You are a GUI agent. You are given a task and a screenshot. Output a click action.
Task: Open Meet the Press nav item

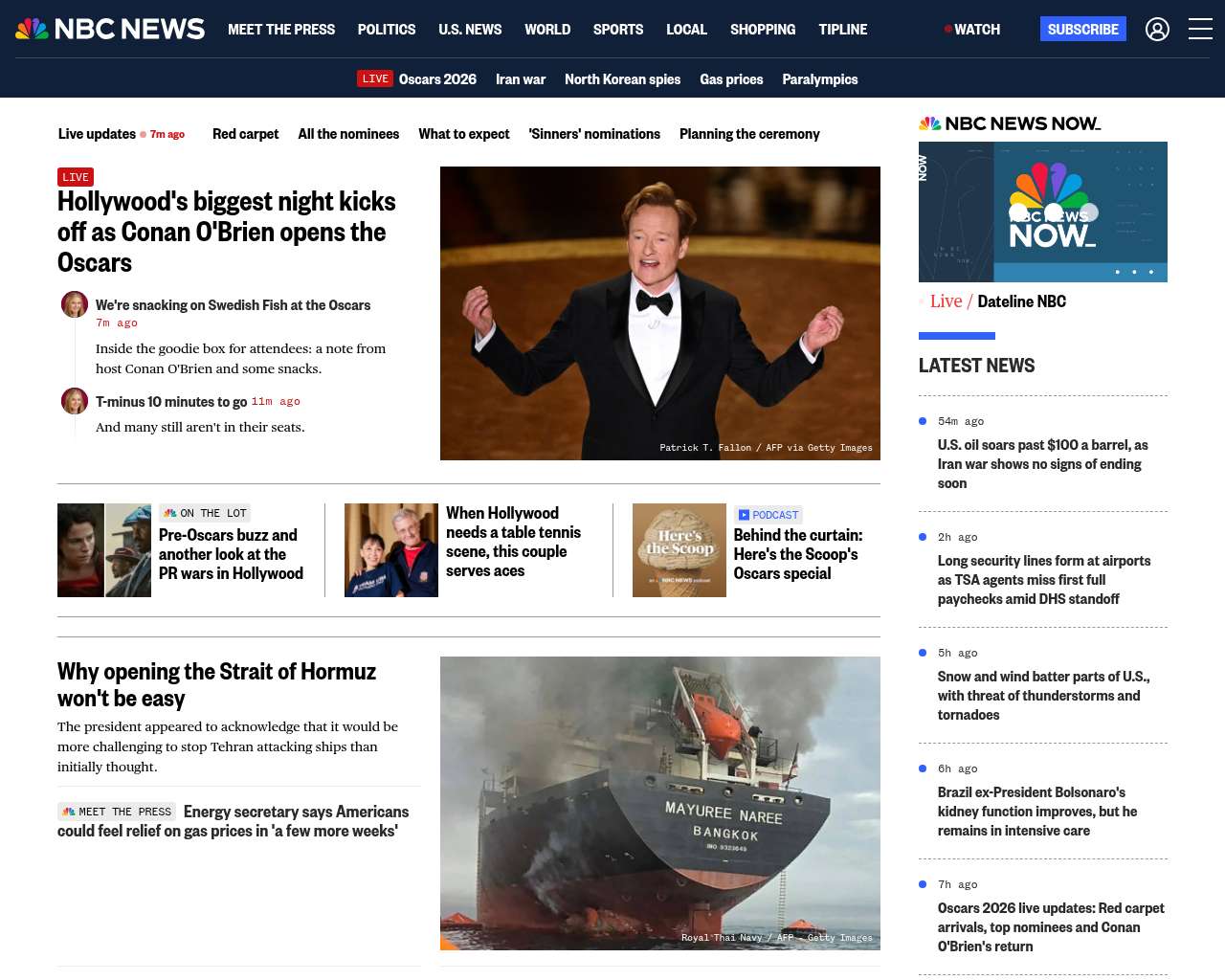click(x=281, y=29)
